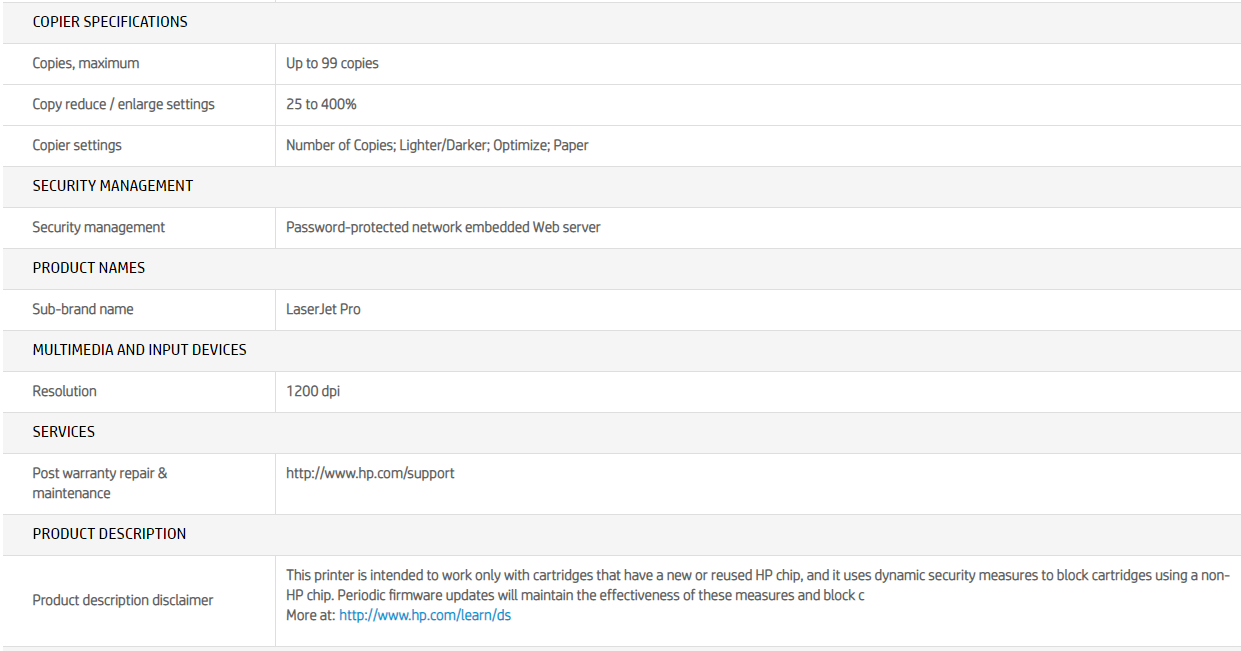
Task: Select the "Copy reduce / enlarge settings" label
Action: coord(123,104)
